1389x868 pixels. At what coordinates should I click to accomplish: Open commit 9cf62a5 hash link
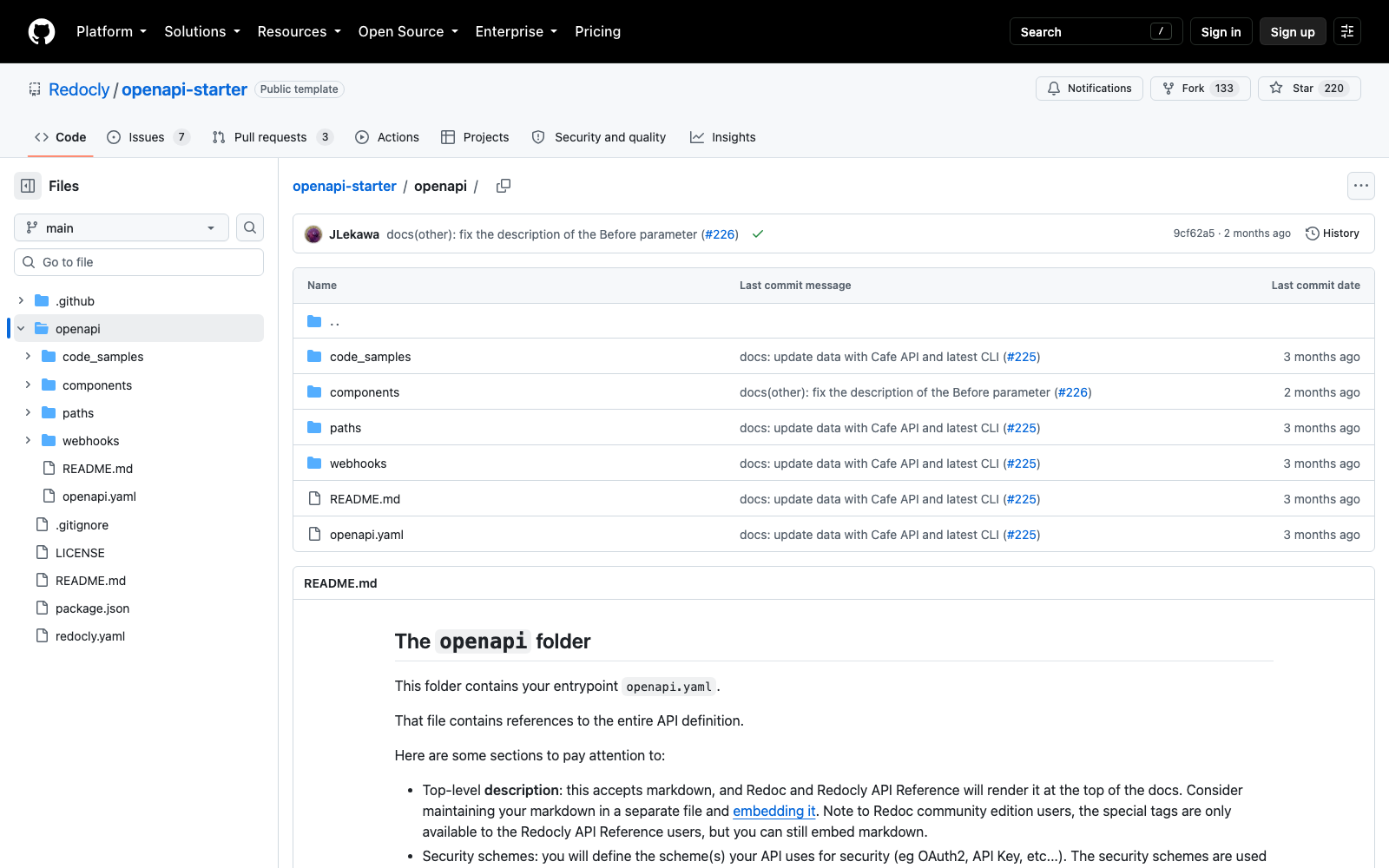[1194, 233]
